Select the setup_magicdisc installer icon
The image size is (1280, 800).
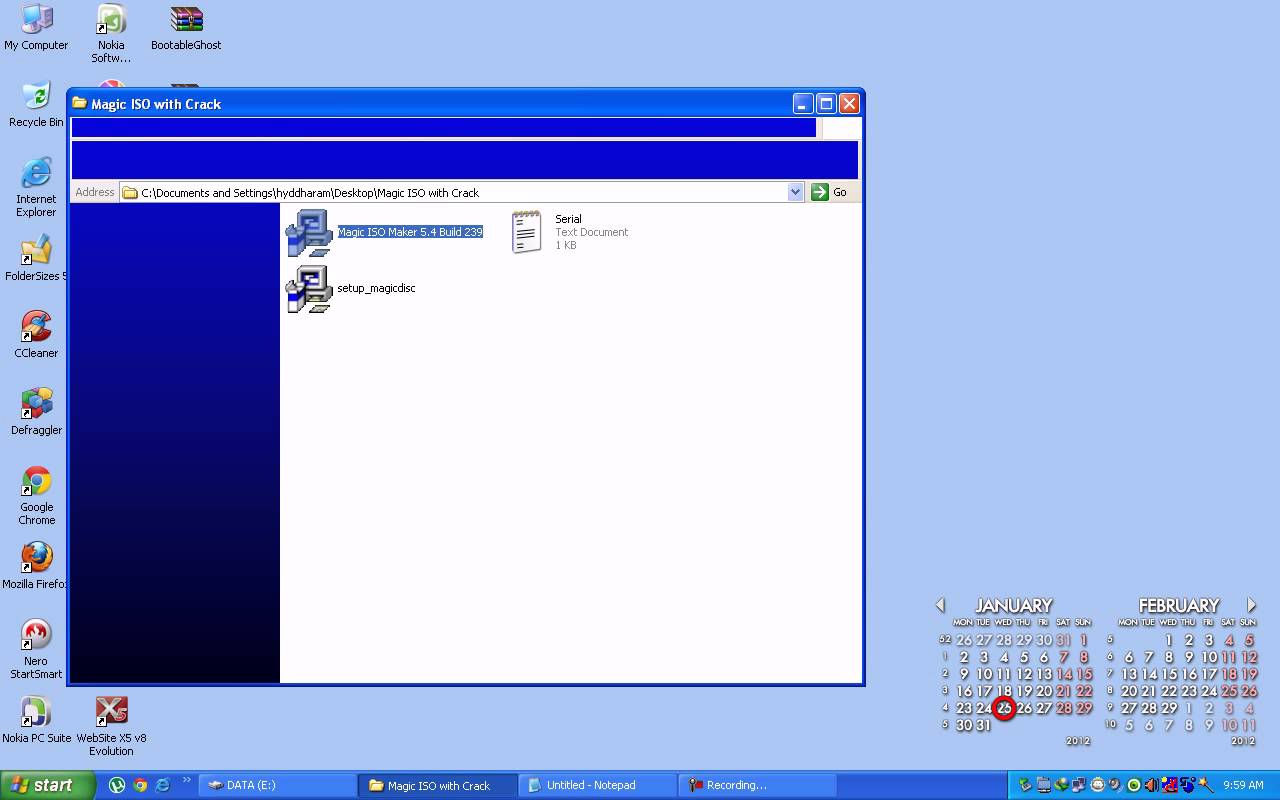[x=309, y=289]
